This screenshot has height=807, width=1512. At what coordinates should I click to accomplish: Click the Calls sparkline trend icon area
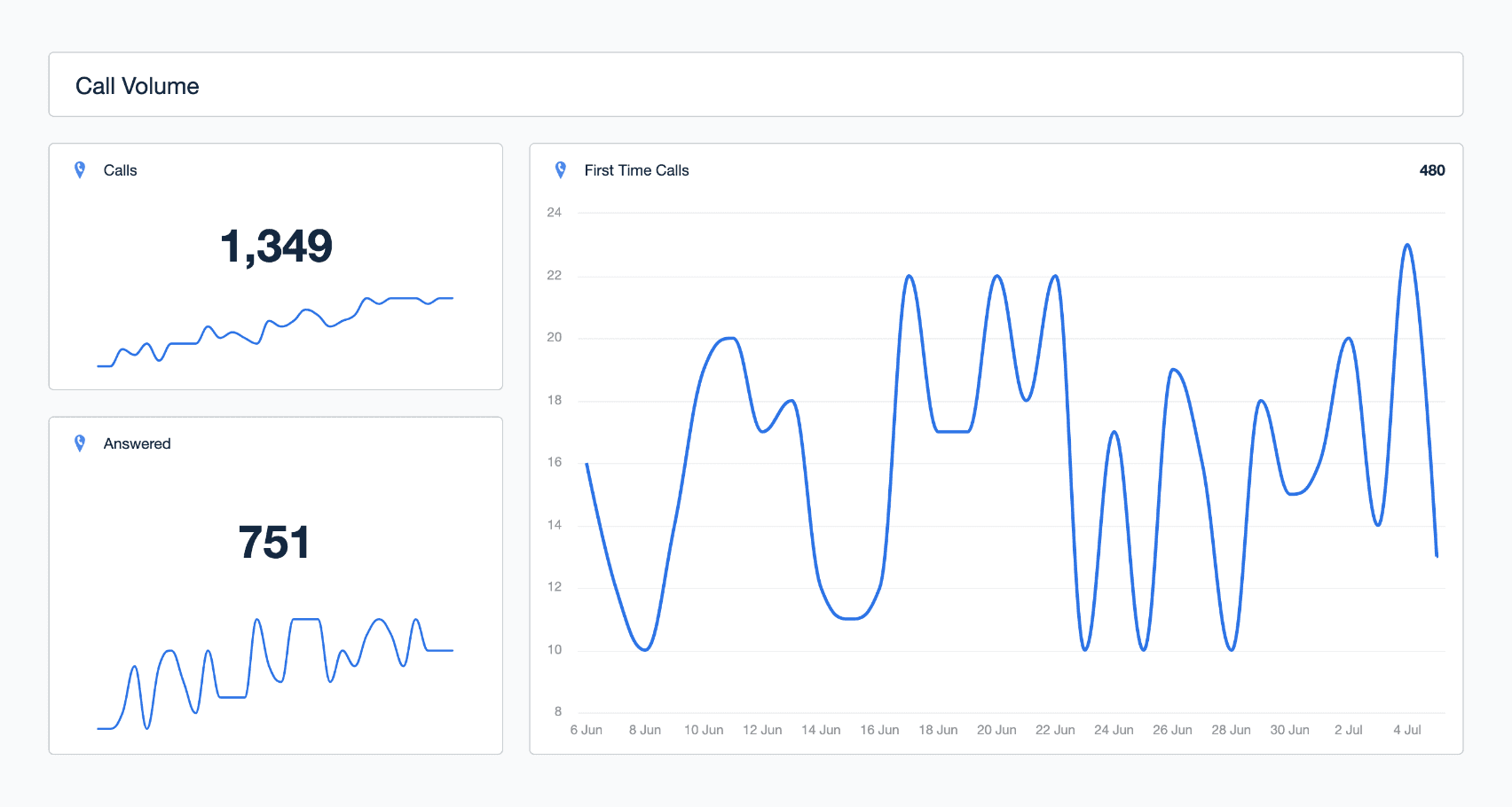click(x=275, y=333)
